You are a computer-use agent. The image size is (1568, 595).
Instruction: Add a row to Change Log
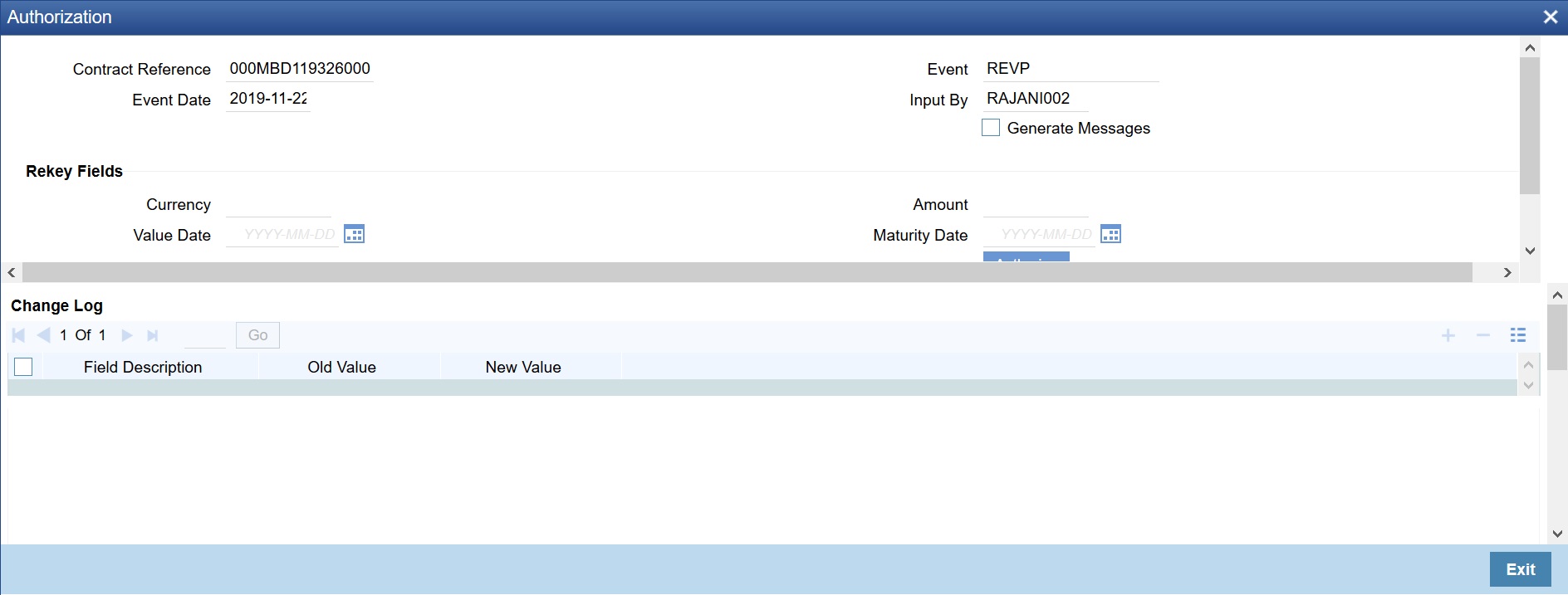point(1448,335)
